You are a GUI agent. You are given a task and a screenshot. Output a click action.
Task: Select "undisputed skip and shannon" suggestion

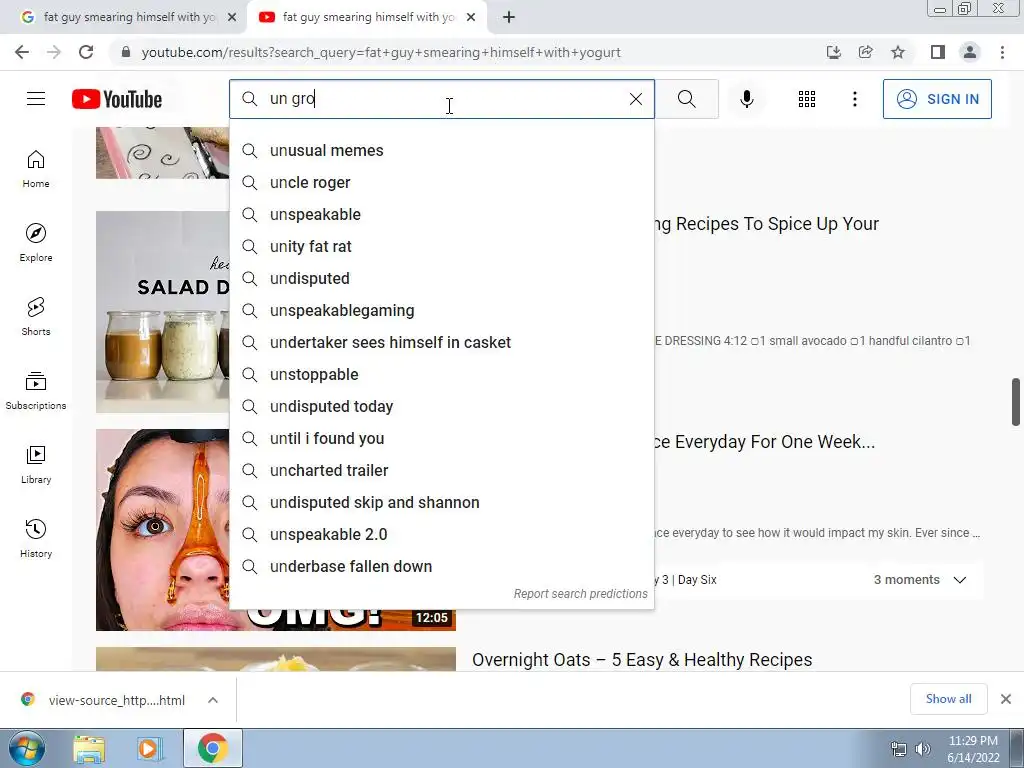pyautogui.click(x=441, y=502)
